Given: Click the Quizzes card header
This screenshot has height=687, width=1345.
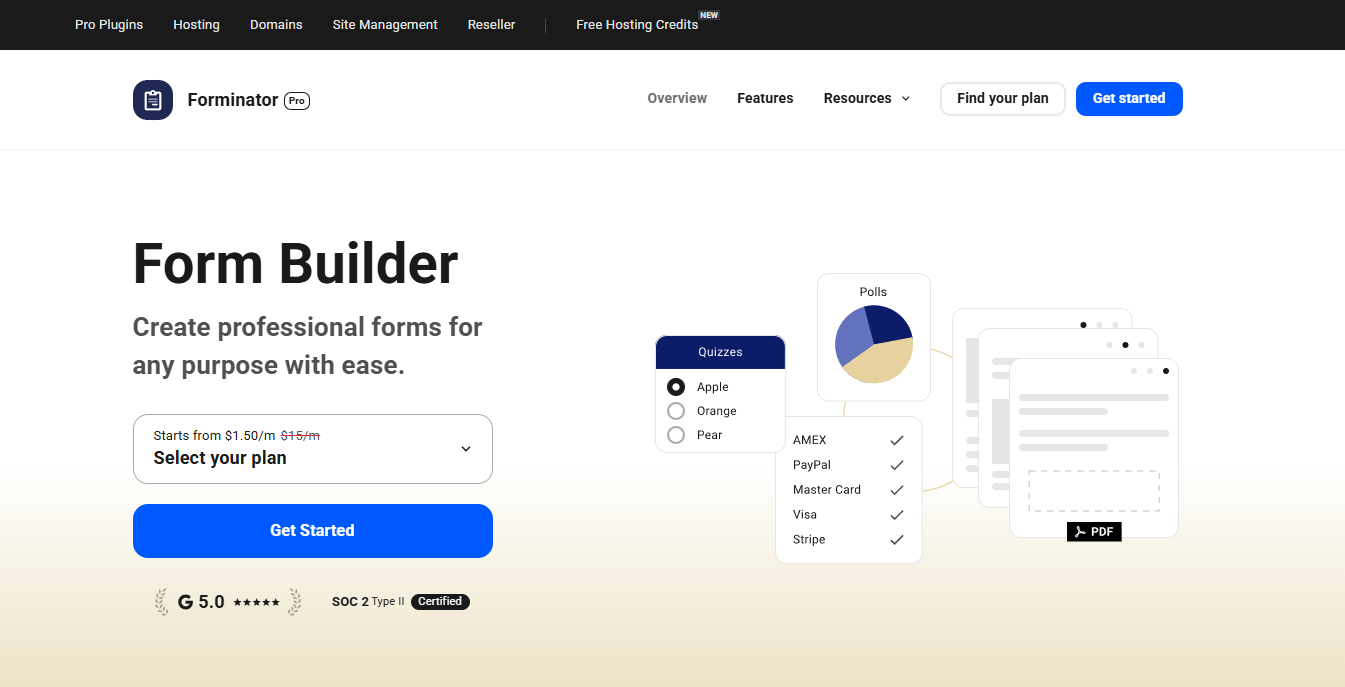Looking at the screenshot, I should [720, 352].
